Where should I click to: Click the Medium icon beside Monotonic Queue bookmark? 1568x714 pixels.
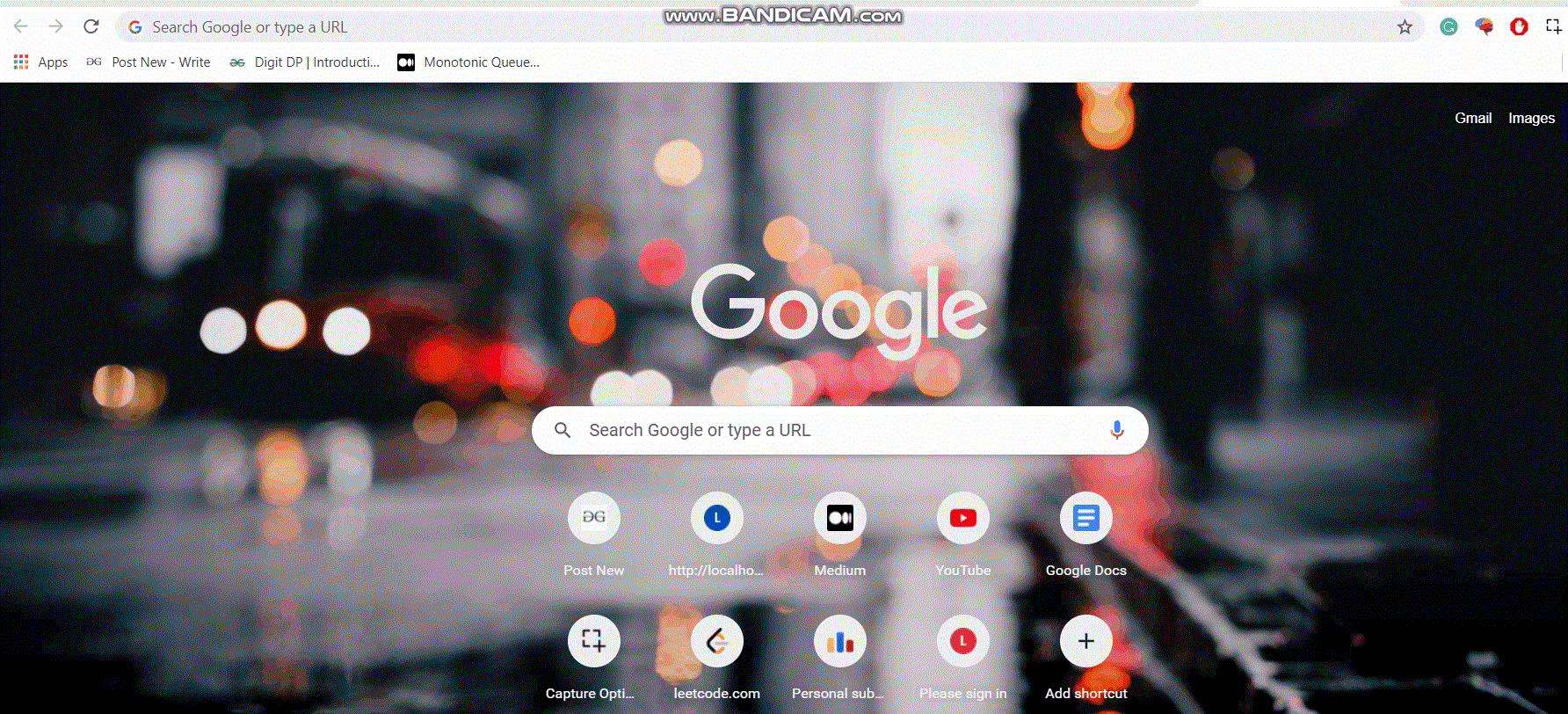tap(406, 62)
